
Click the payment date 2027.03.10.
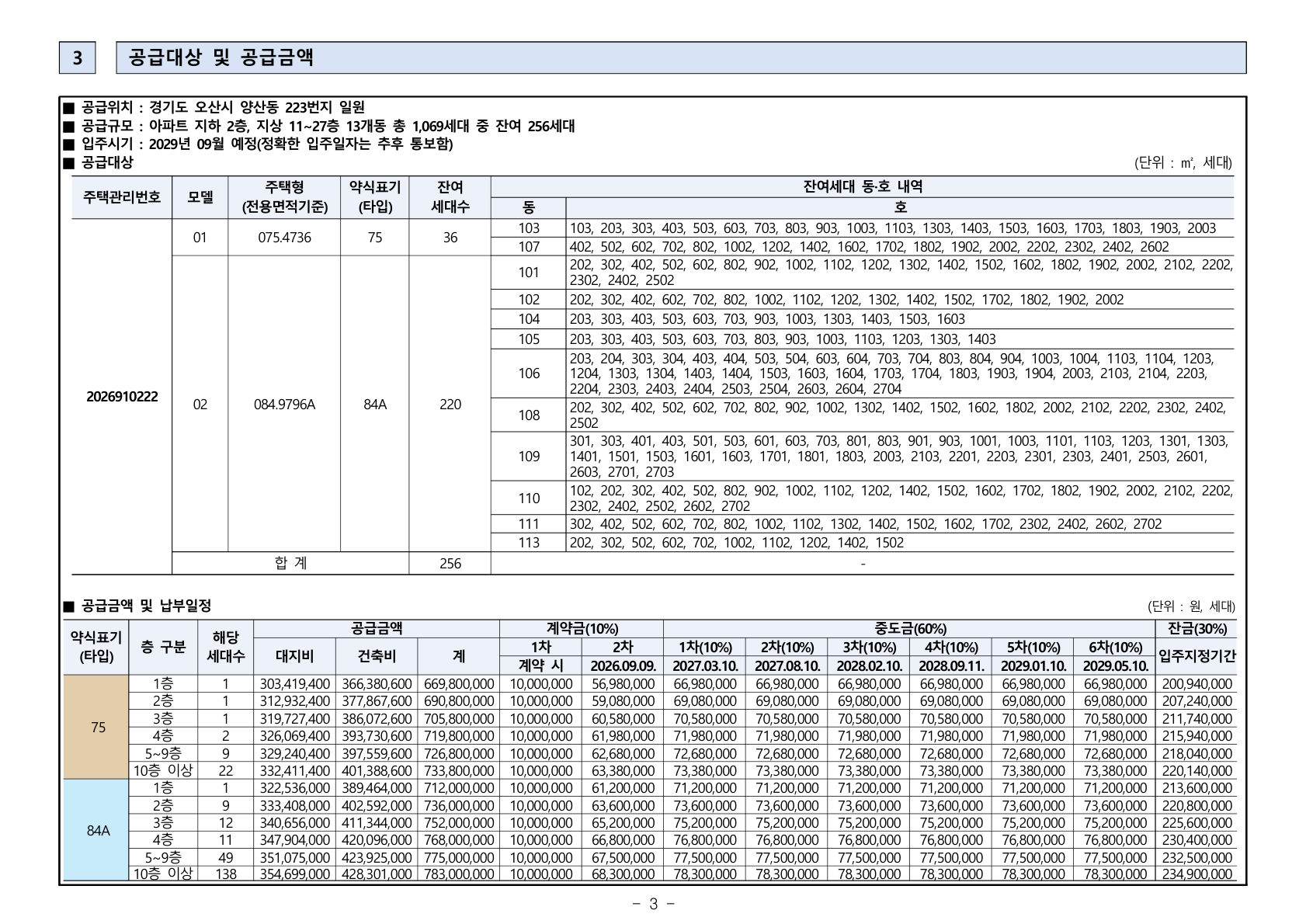click(705, 665)
